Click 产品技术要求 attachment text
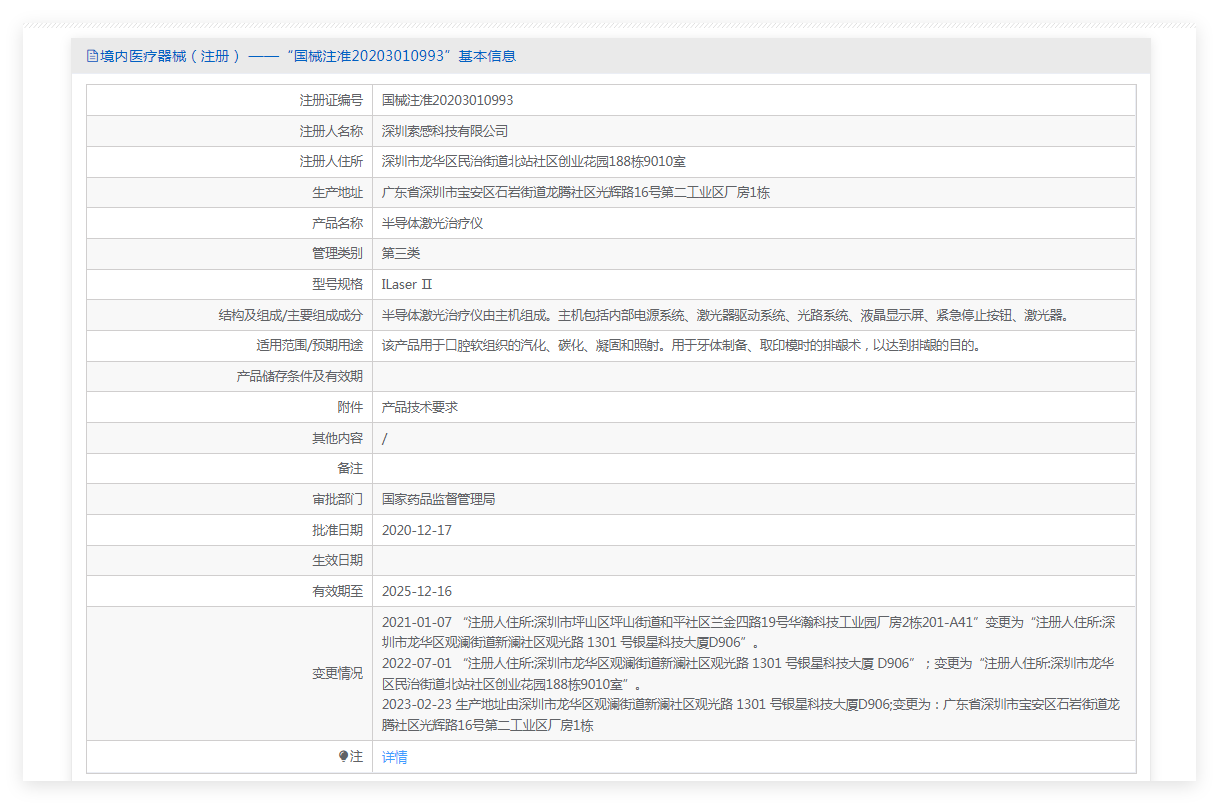The width and height of the screenshot is (1219, 804). [420, 407]
